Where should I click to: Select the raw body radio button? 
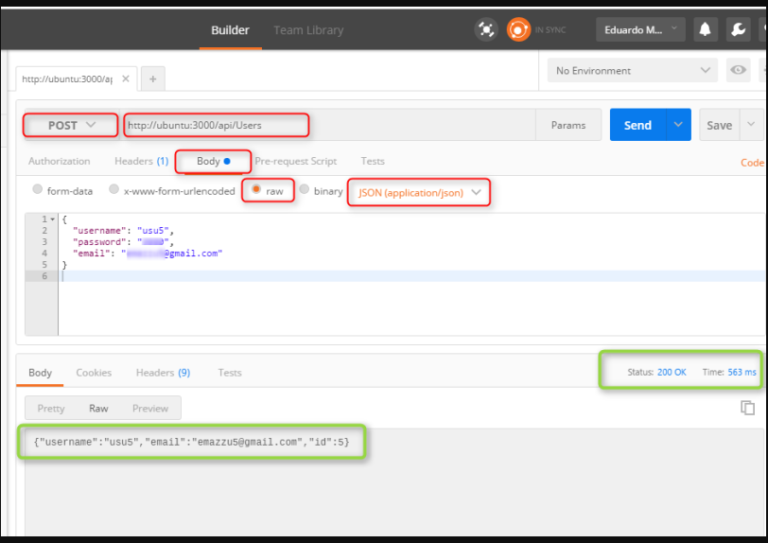point(256,189)
